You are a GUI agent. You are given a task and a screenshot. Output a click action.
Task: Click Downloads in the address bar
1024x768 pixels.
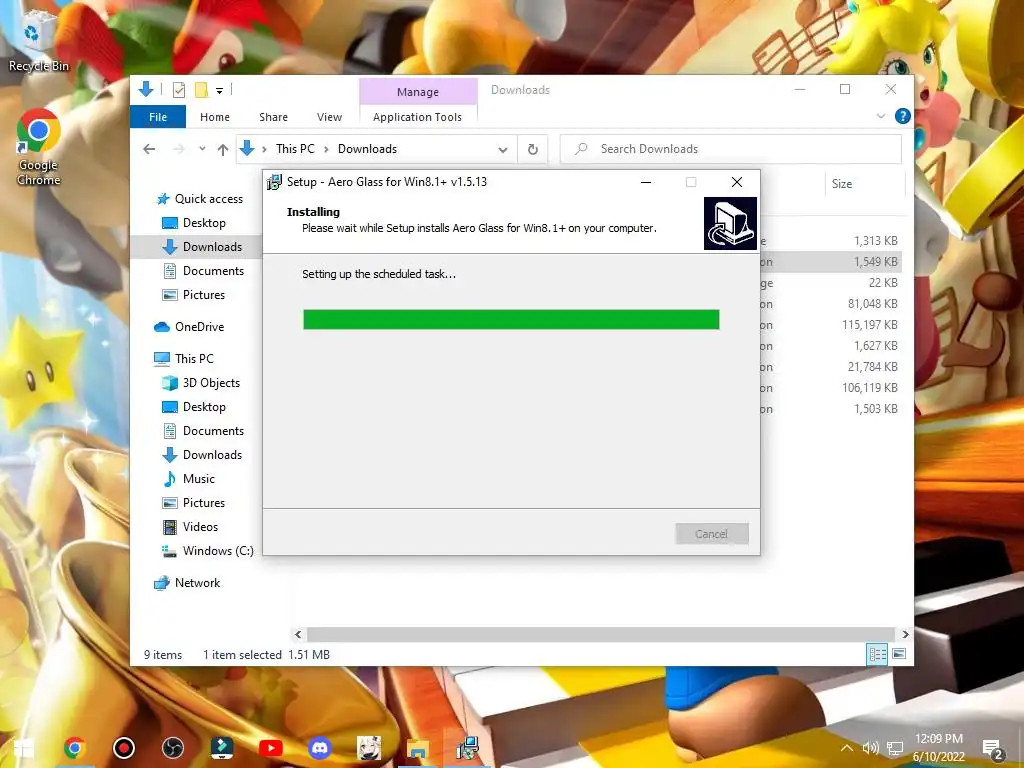click(x=367, y=149)
